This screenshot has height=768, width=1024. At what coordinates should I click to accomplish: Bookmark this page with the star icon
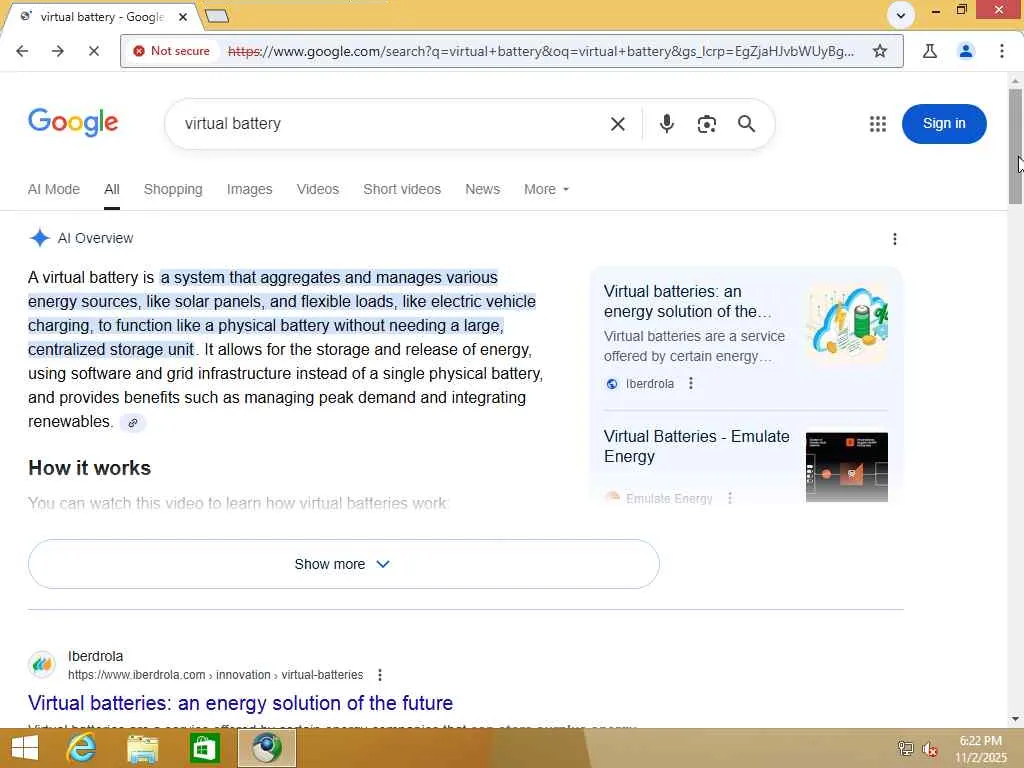pos(880,51)
